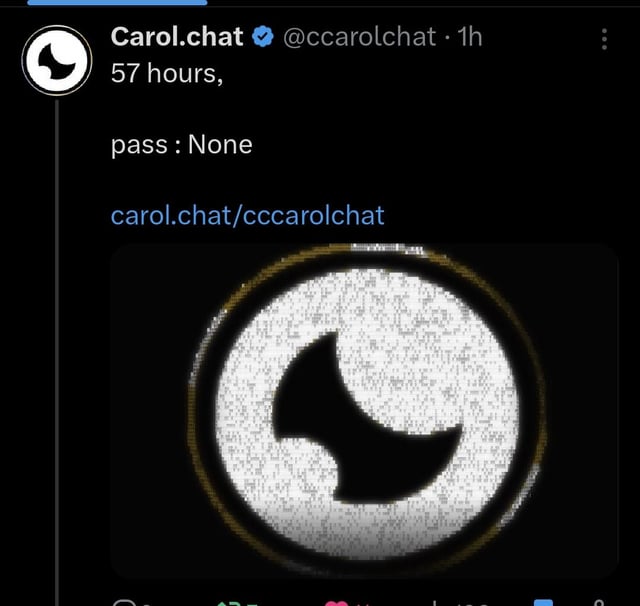640x606 pixels.
Task: Open the view count analytics icon
Action: pos(435,603)
